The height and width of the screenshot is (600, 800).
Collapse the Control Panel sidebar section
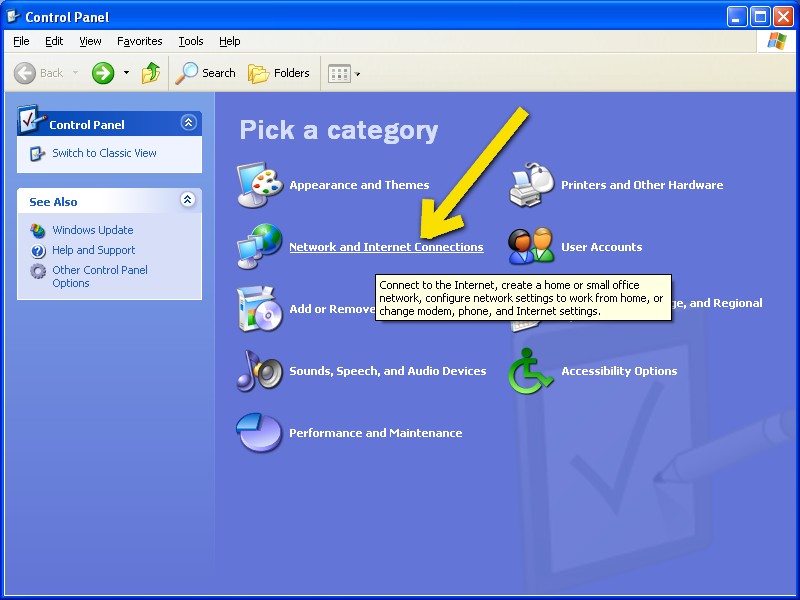click(x=188, y=123)
